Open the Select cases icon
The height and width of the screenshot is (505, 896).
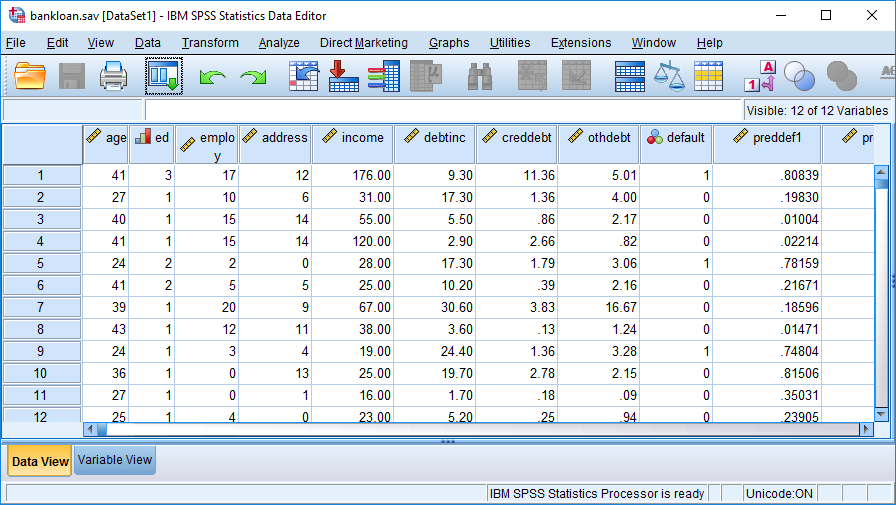point(709,76)
